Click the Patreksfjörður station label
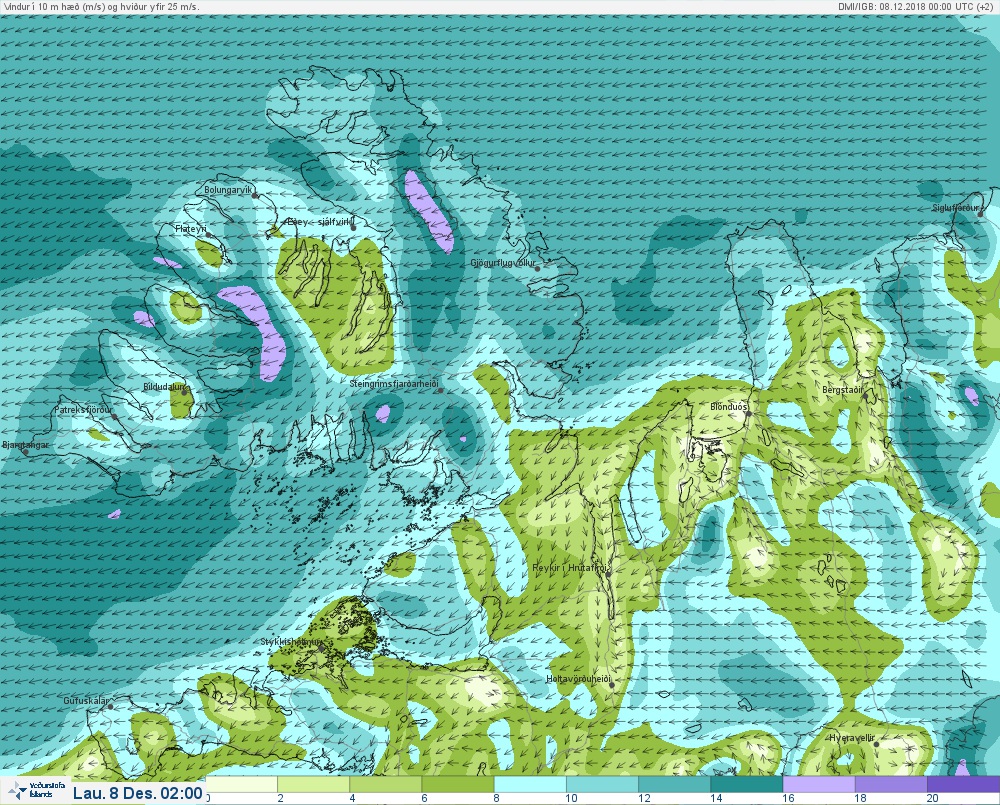1000x805 pixels. tap(83, 410)
